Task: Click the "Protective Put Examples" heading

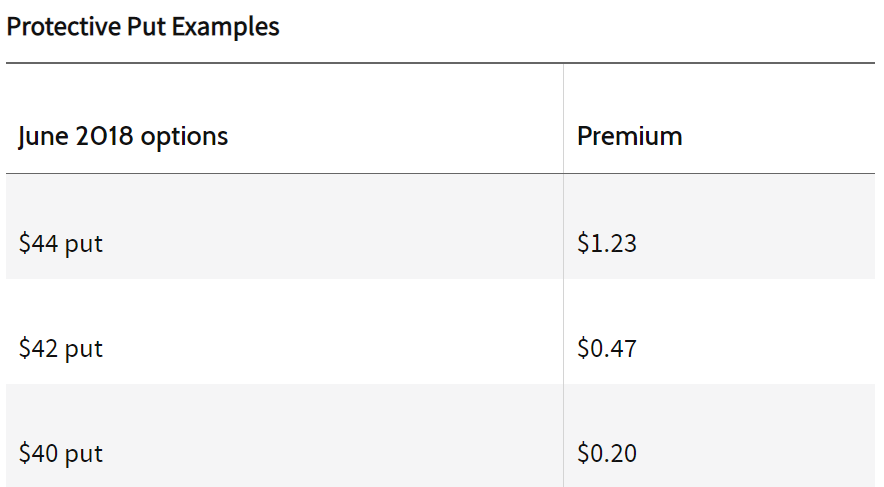Action: 143,27
